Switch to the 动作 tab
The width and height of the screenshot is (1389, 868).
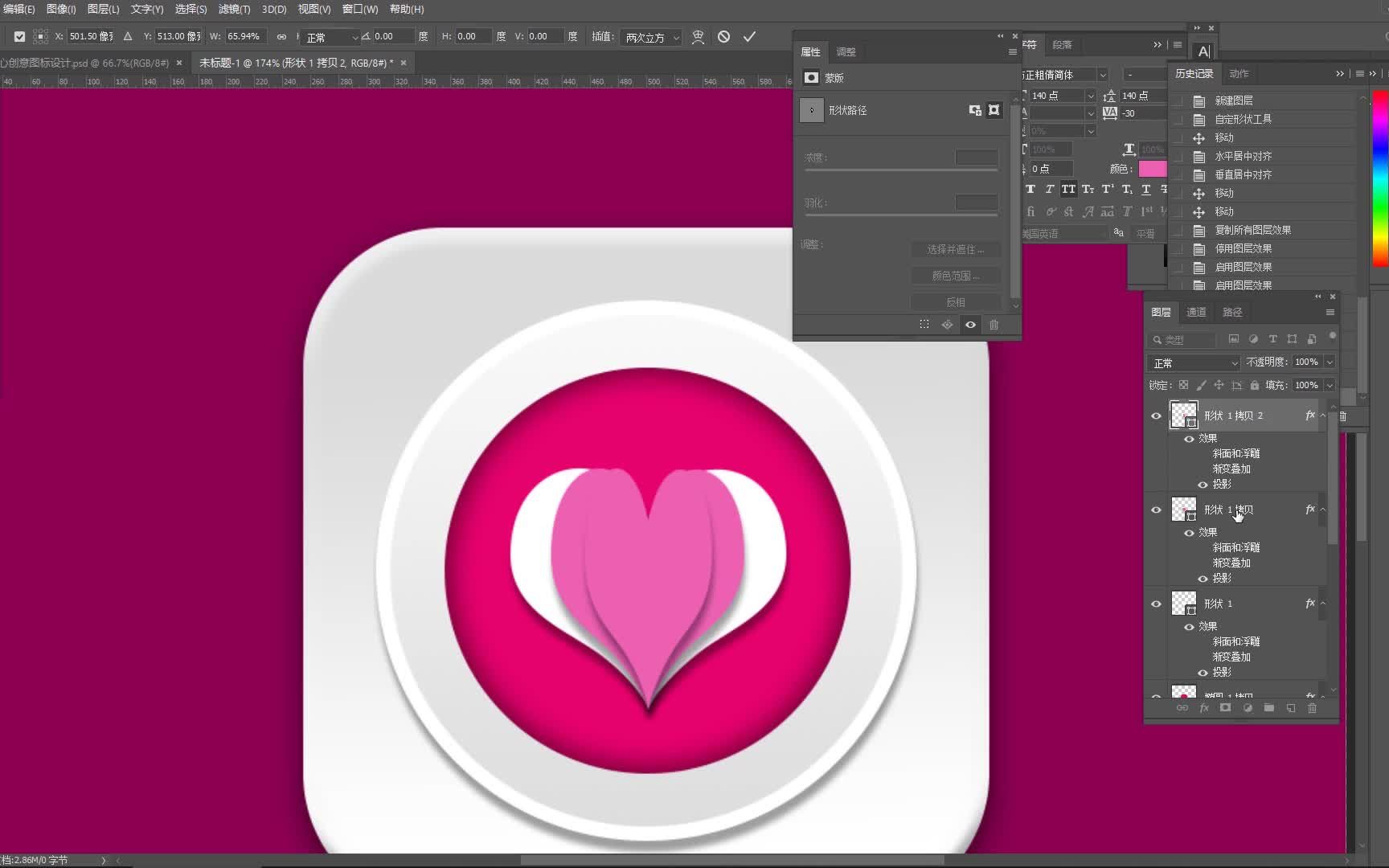click(1239, 73)
